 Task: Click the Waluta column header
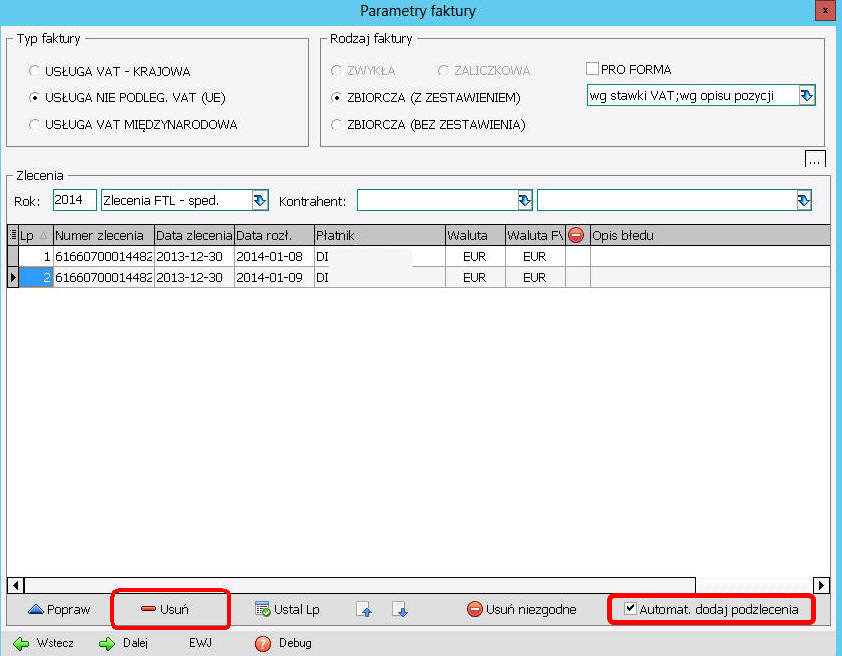[475, 235]
